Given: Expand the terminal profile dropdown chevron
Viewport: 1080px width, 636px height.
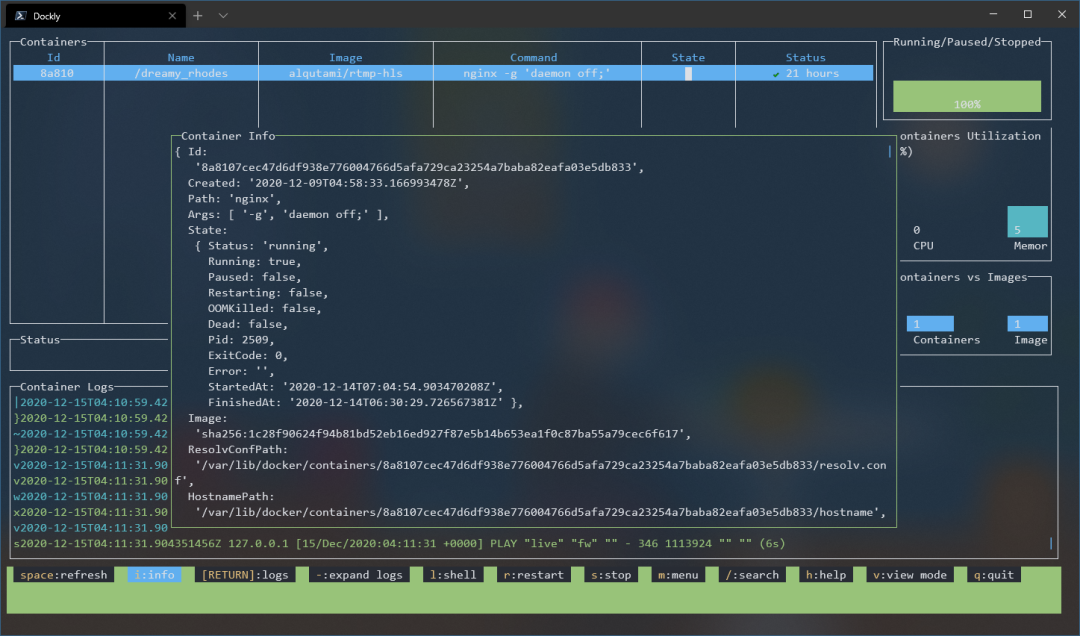Looking at the screenshot, I should 223,15.
